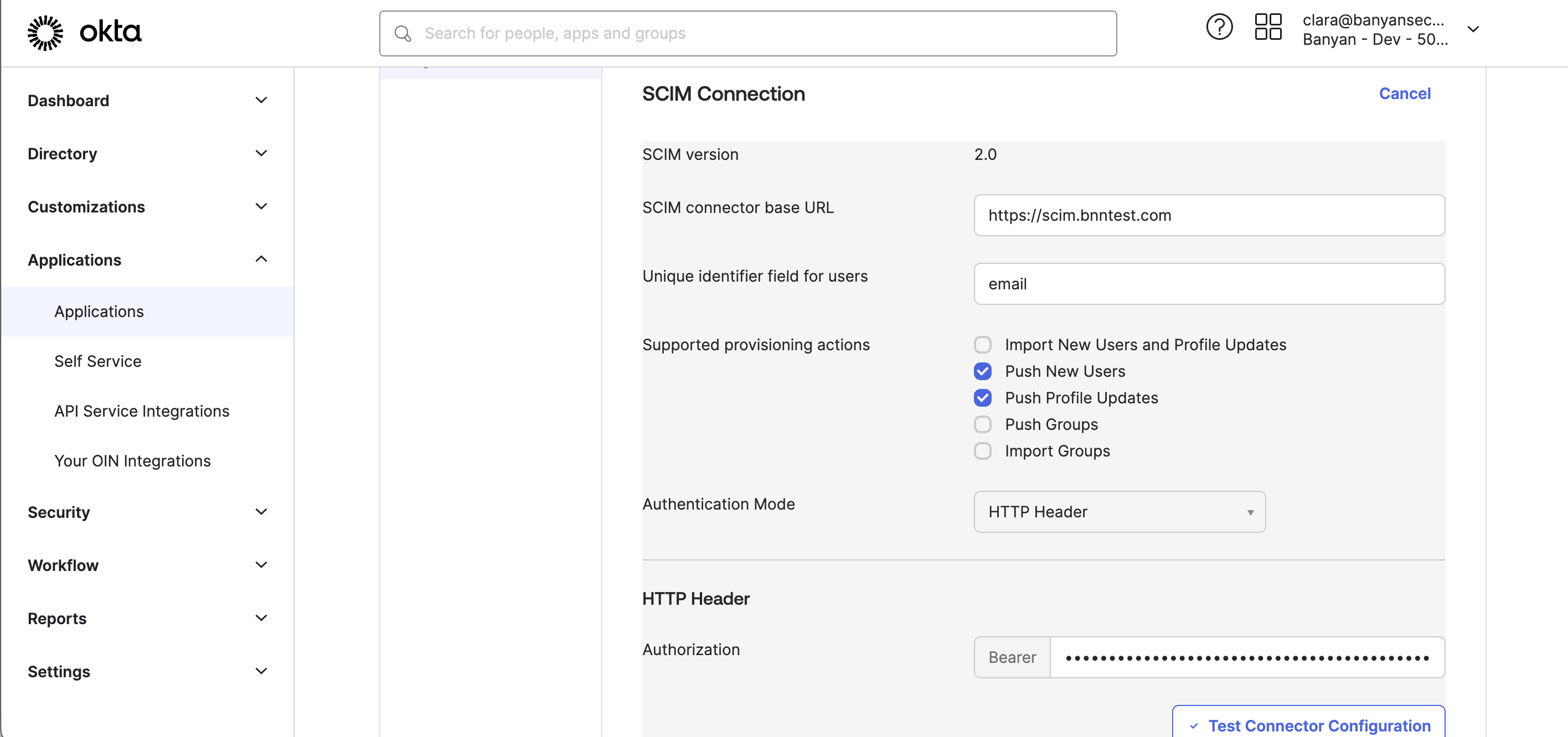
Task: Expand the Dashboard section chevron
Action: (x=261, y=100)
